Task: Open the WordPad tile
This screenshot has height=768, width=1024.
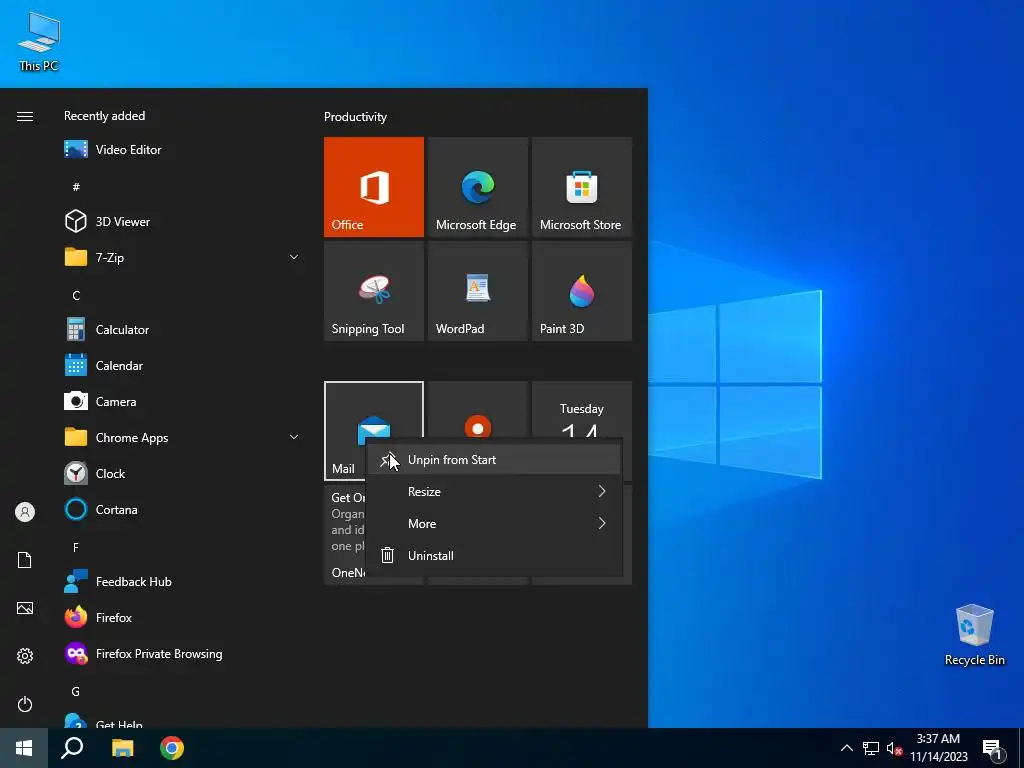Action: point(477,291)
